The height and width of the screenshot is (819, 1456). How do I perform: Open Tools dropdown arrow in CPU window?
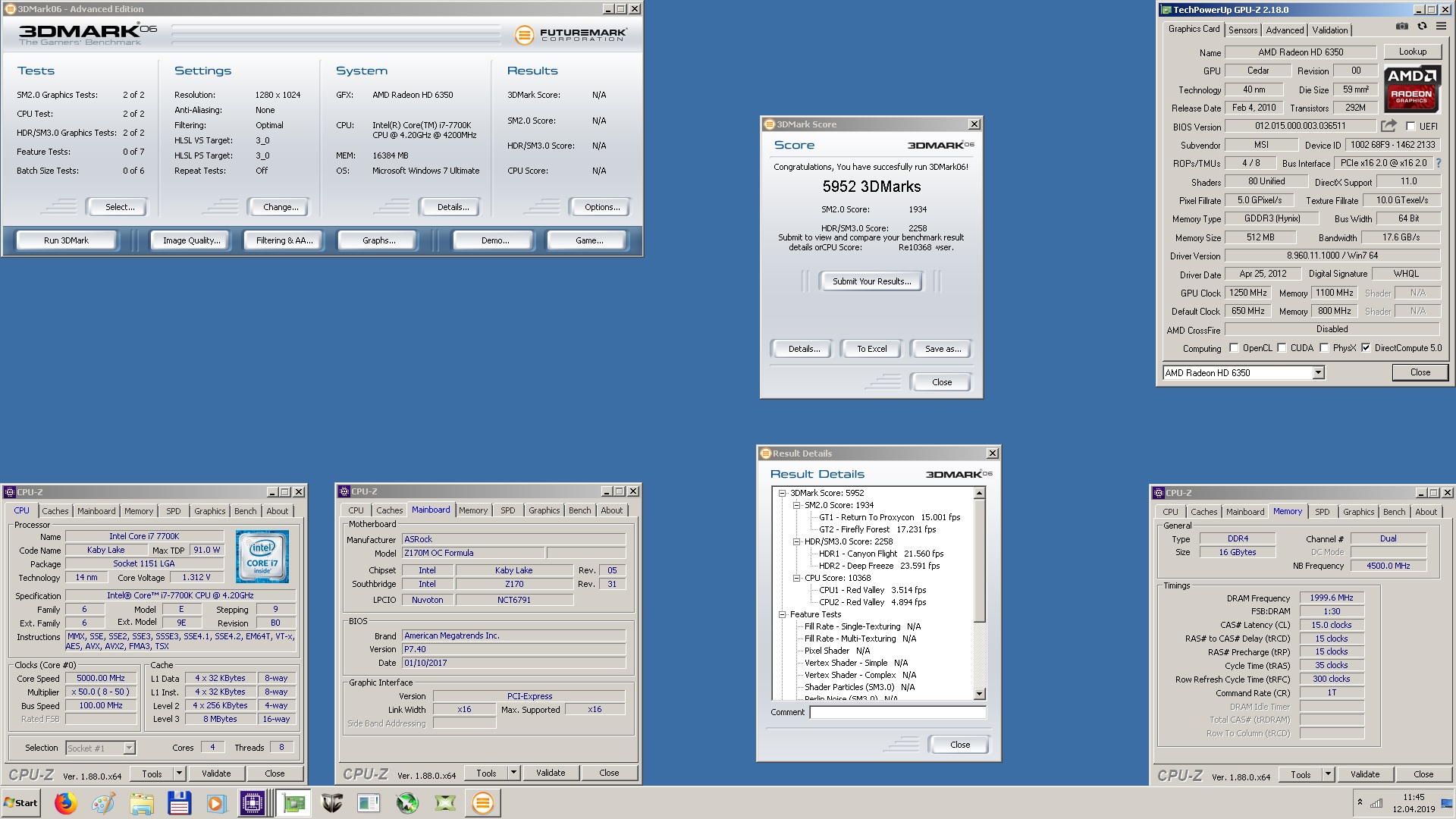(179, 773)
